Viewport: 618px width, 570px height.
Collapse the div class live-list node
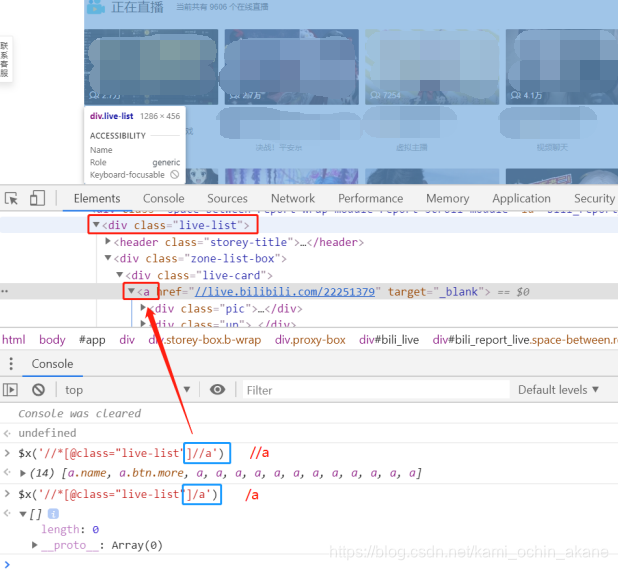pos(96,225)
